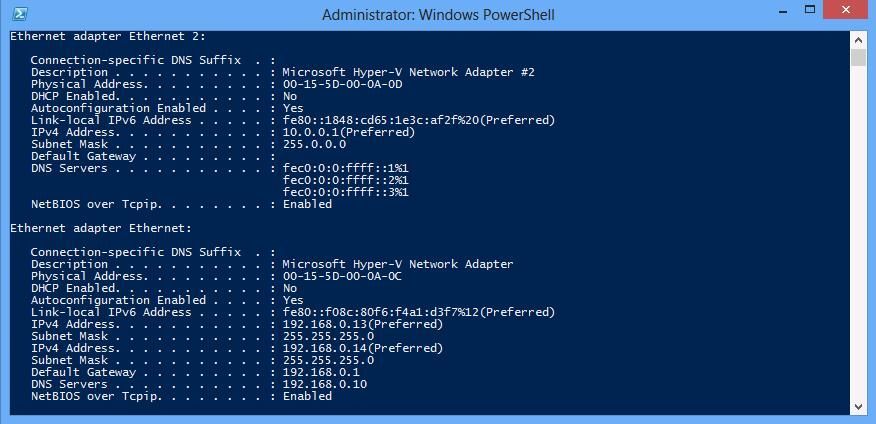Viewport: 876px width, 424px height.
Task: Click the physical address 00-15-5D-00-0A-0C
Action: (345, 276)
